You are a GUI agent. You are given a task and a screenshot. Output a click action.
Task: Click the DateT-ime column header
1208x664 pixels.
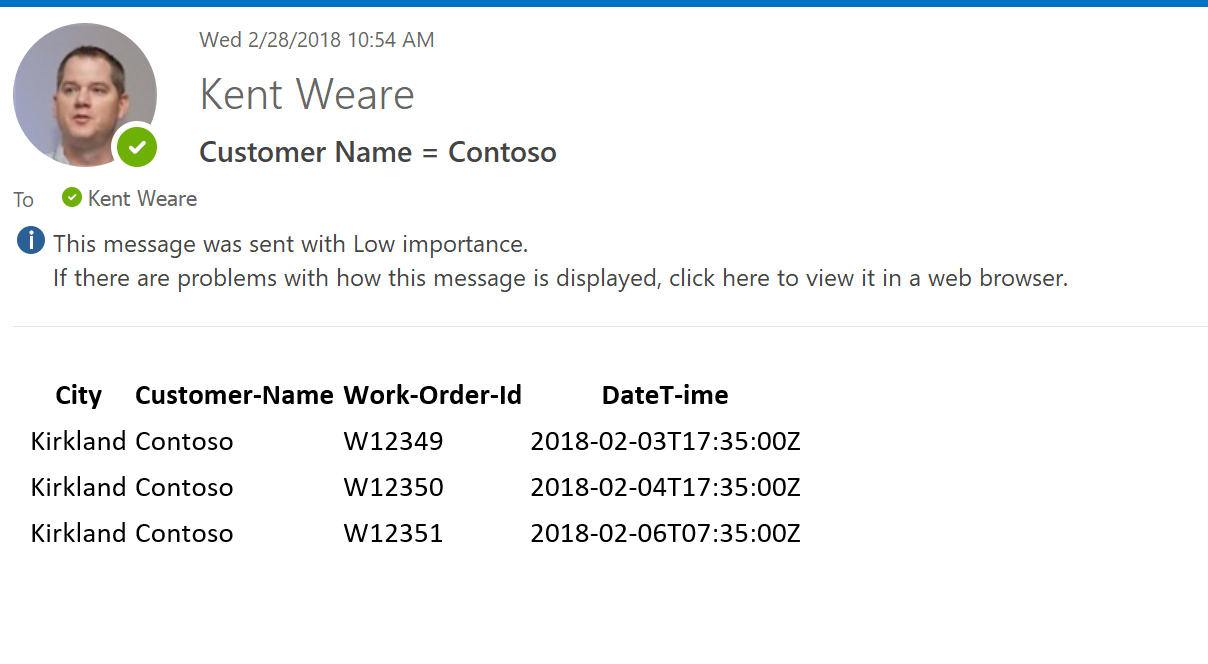click(665, 395)
